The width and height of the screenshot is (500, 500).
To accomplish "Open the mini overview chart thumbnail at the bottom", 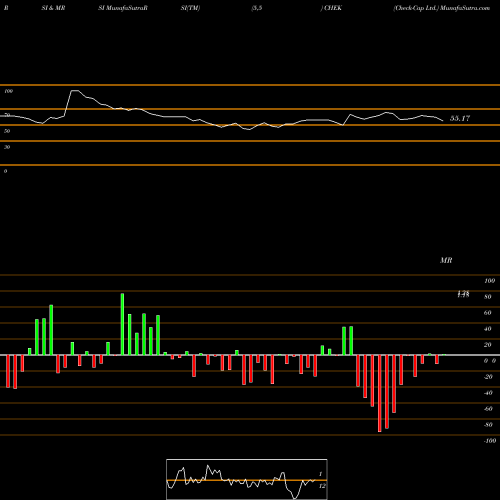I will (247, 479).
